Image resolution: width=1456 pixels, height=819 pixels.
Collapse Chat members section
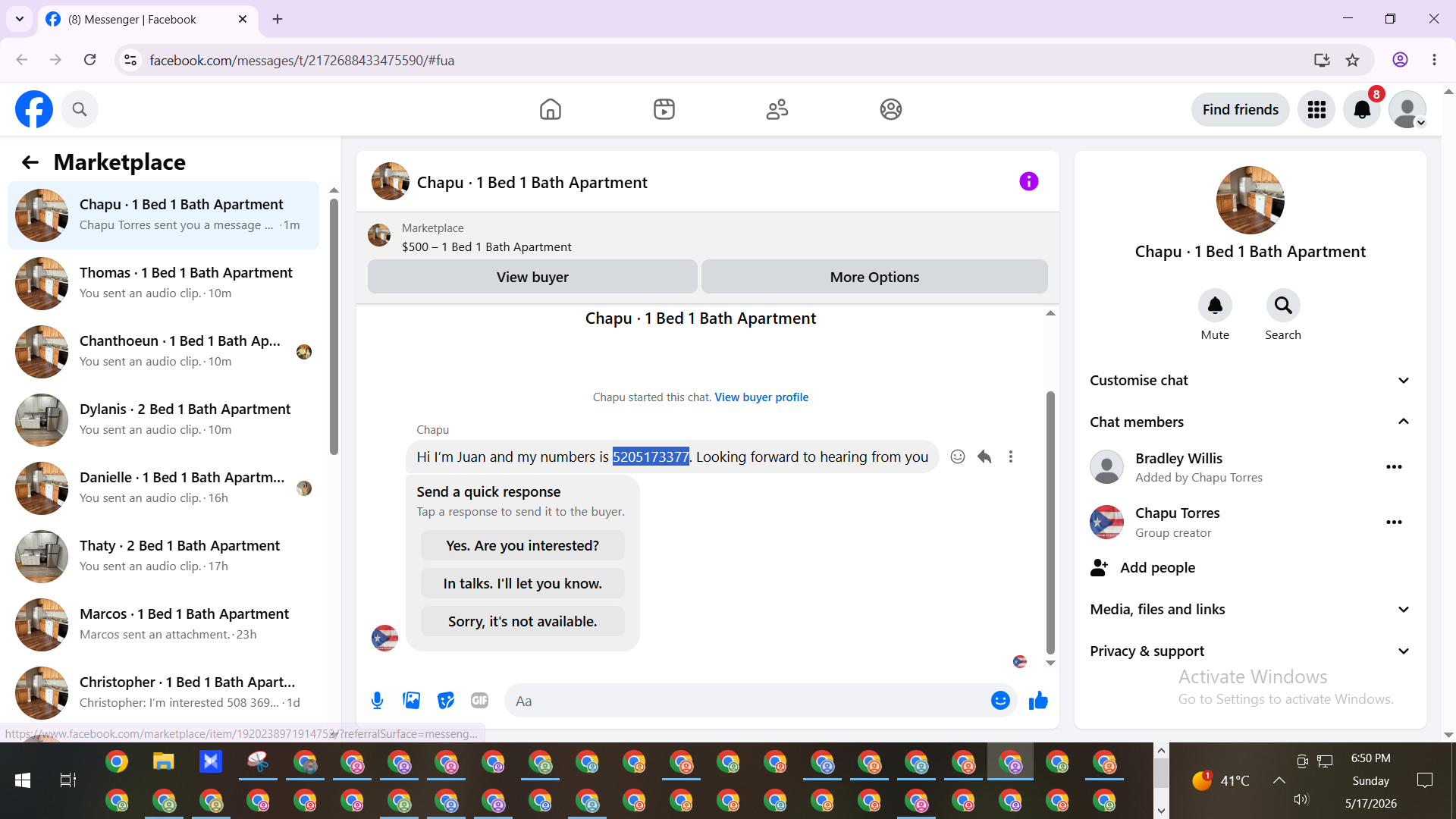pos(1250,422)
